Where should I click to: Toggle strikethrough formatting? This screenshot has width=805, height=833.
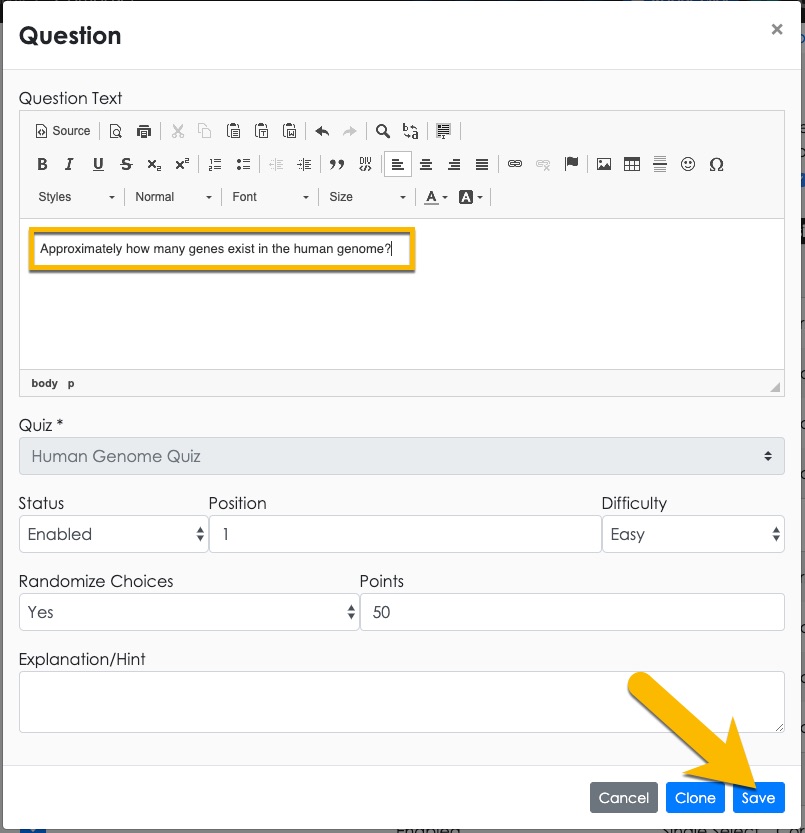[x=126, y=164]
